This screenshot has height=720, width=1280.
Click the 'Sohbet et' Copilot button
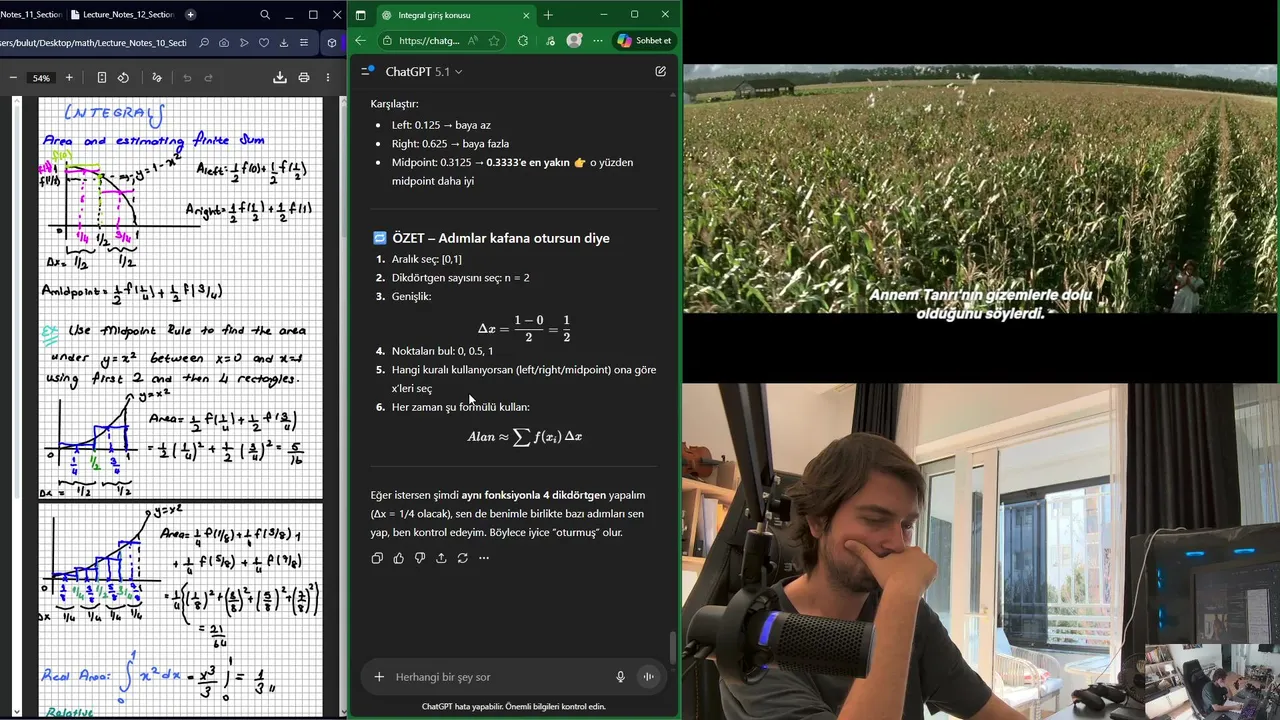pos(645,41)
